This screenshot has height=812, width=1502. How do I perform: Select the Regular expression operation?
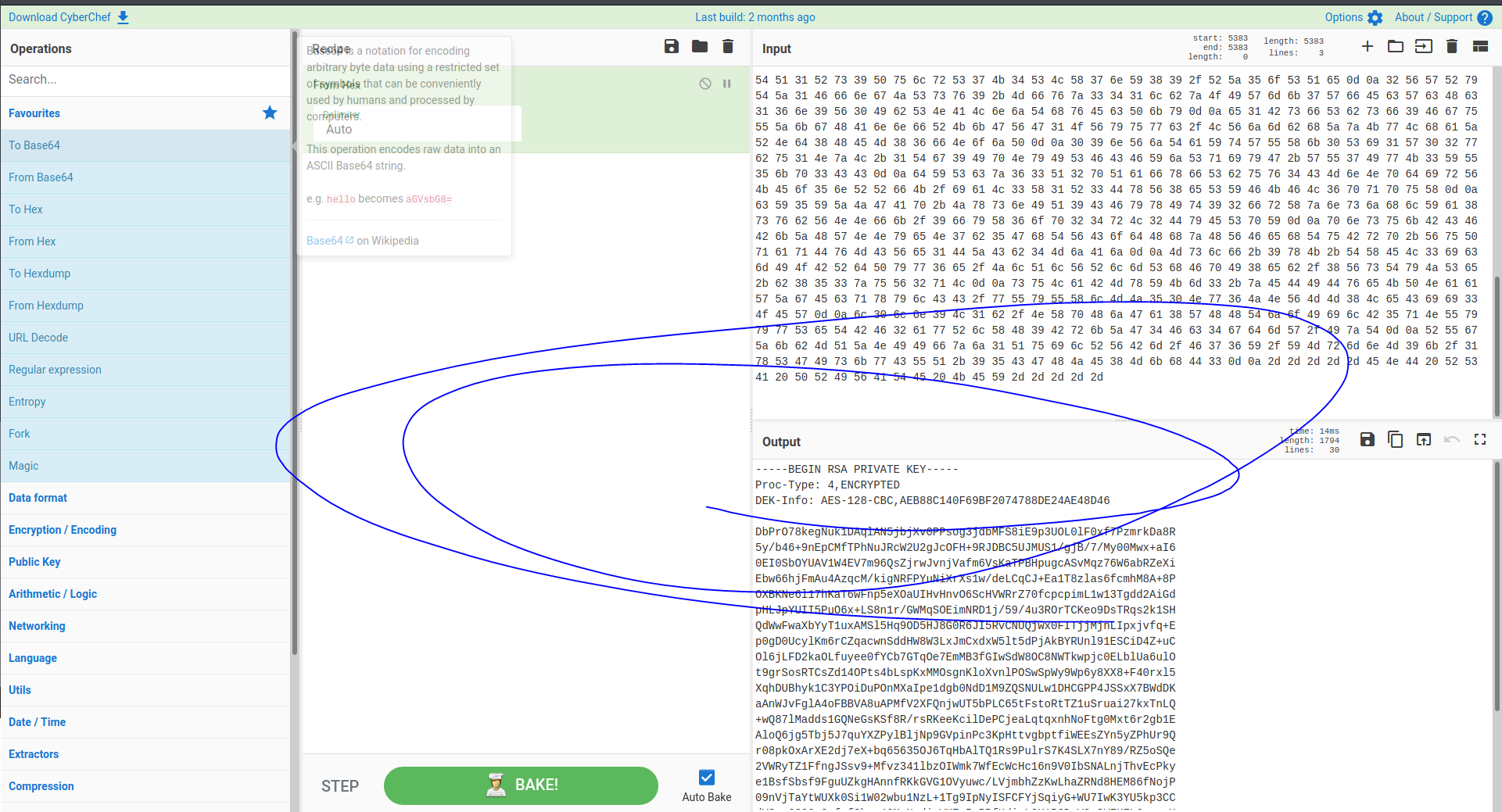click(145, 370)
